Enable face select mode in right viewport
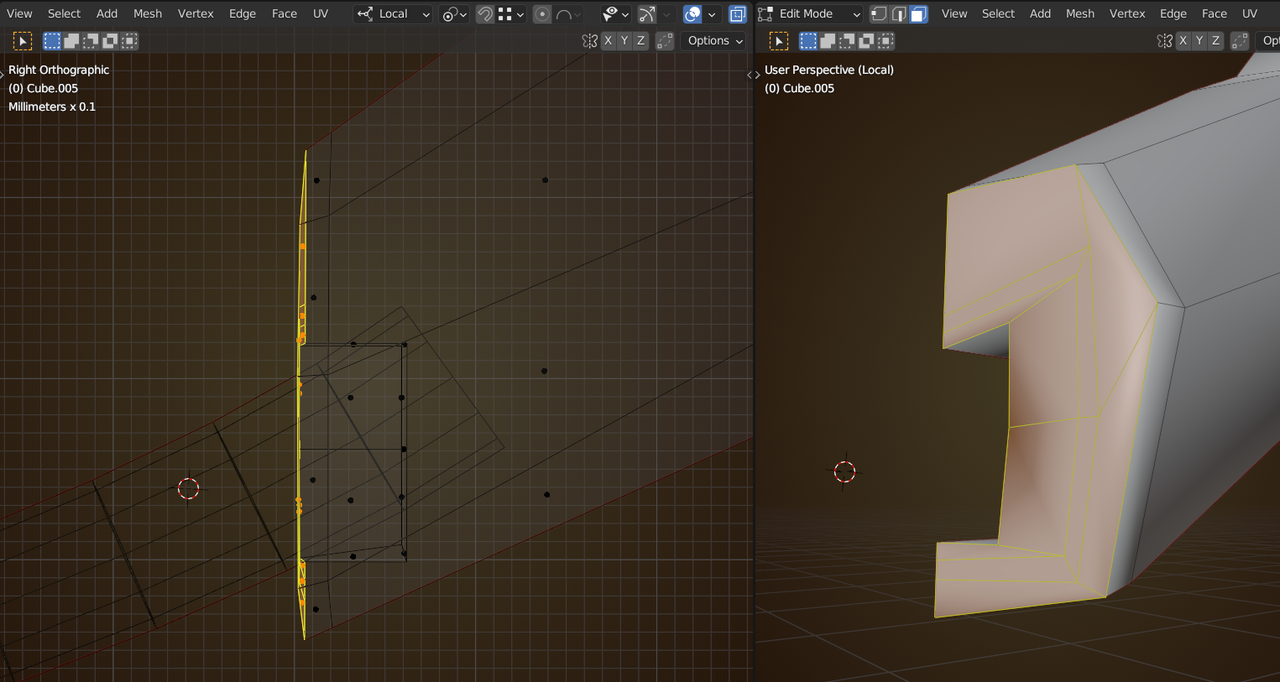The width and height of the screenshot is (1280, 682). point(918,14)
